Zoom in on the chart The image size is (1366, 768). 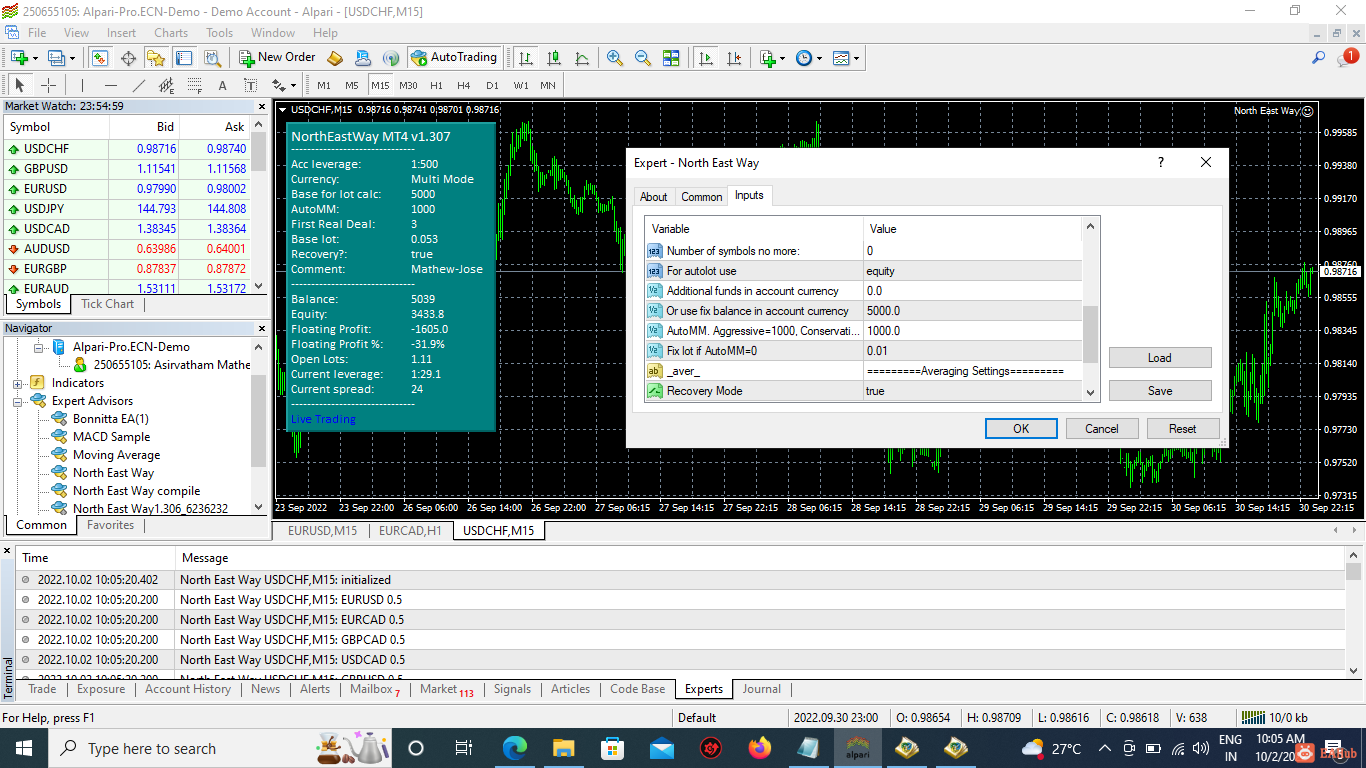(x=615, y=58)
